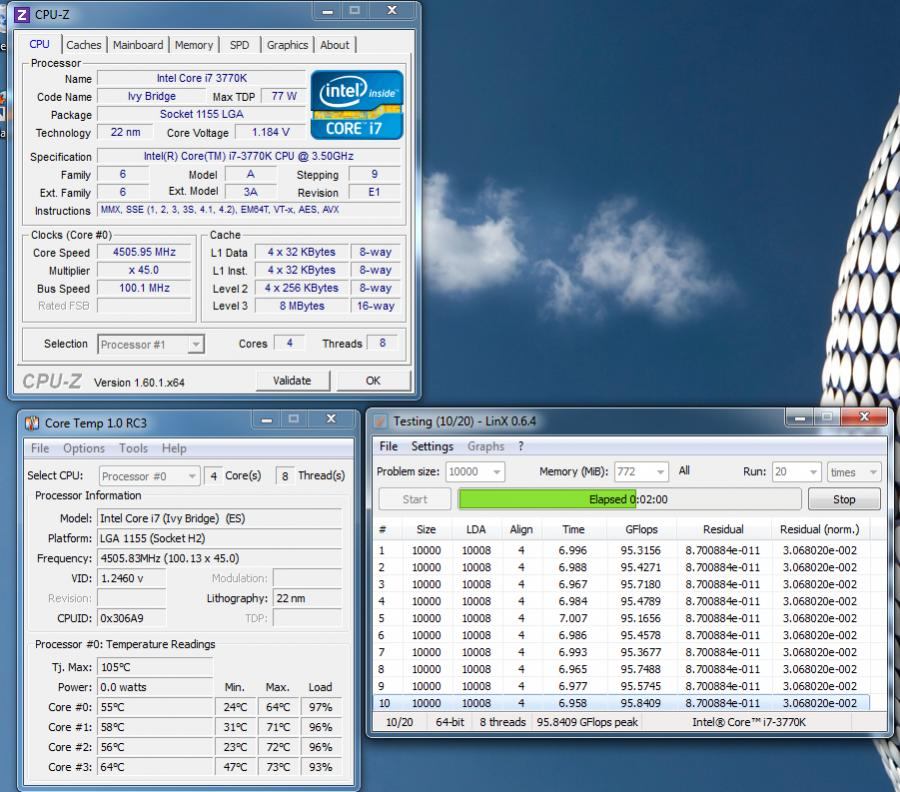Open Core Temp File menu
900x792 pixels.
(x=40, y=448)
